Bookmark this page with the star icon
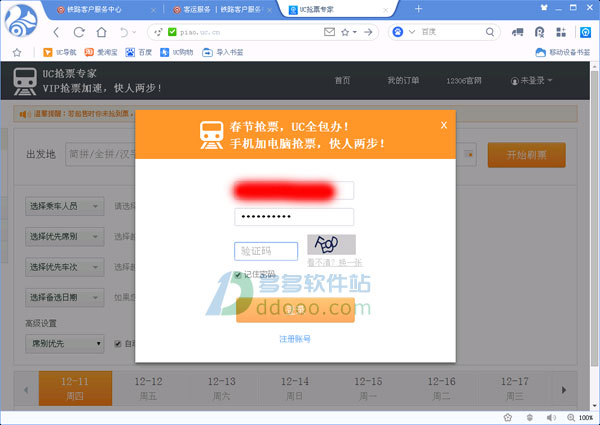The image size is (600, 425). (x=345, y=33)
